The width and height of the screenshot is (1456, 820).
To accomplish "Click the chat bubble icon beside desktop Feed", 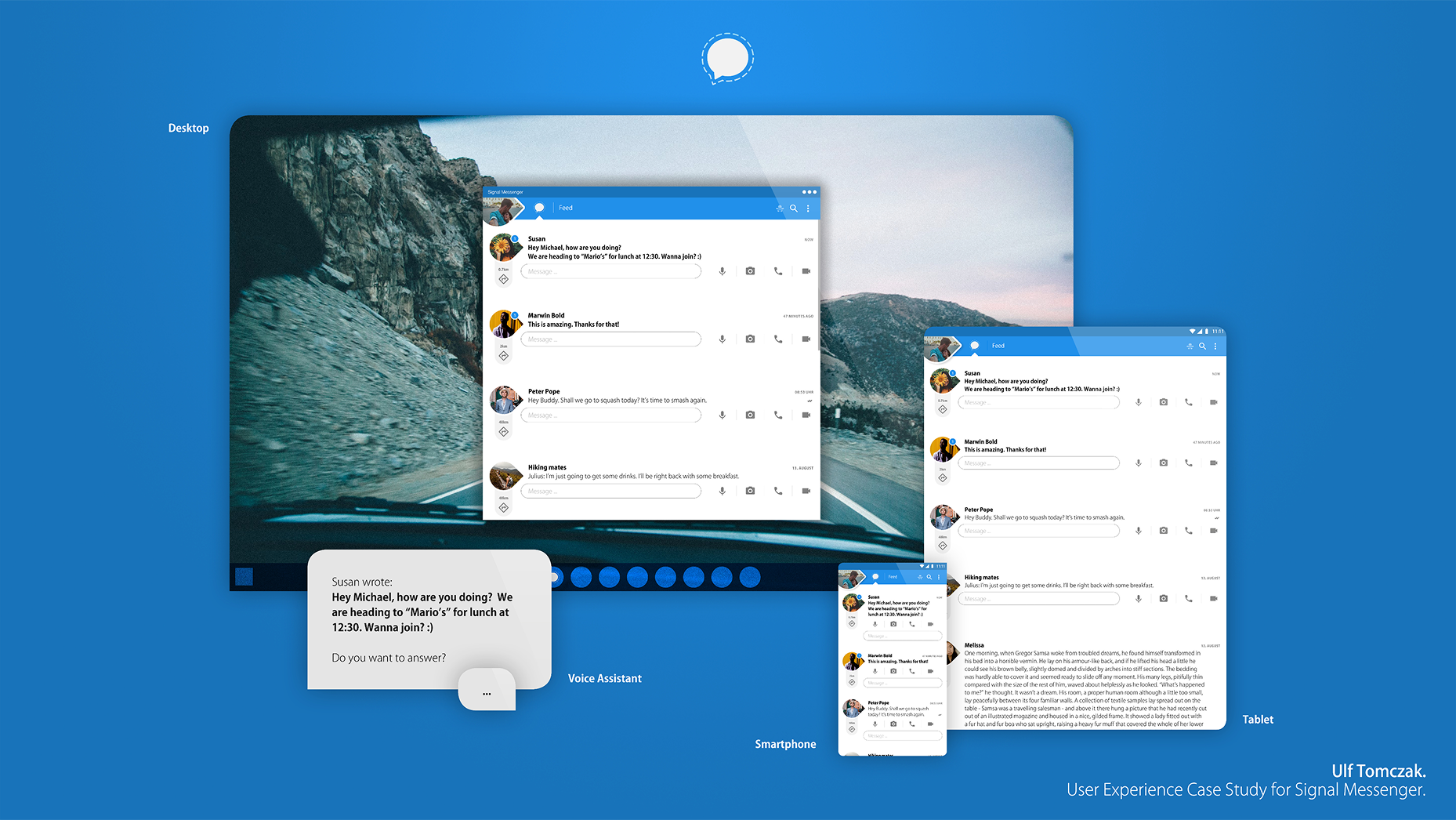I will [539, 208].
